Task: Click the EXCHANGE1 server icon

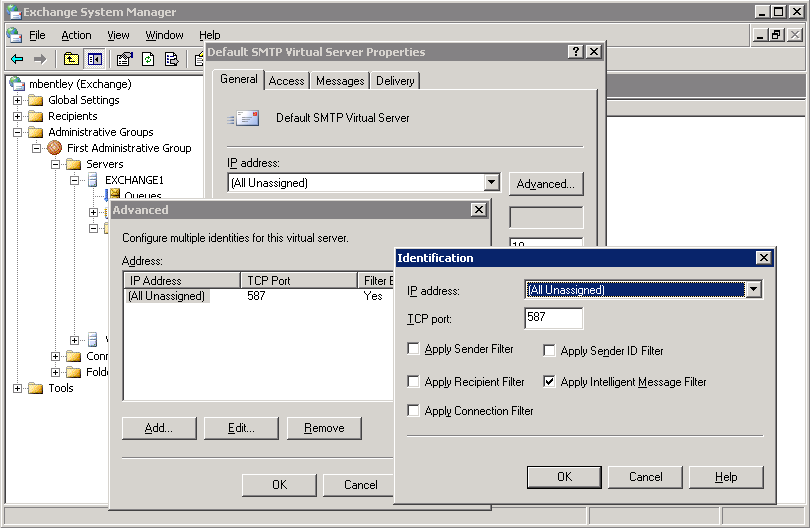Action: coord(93,180)
